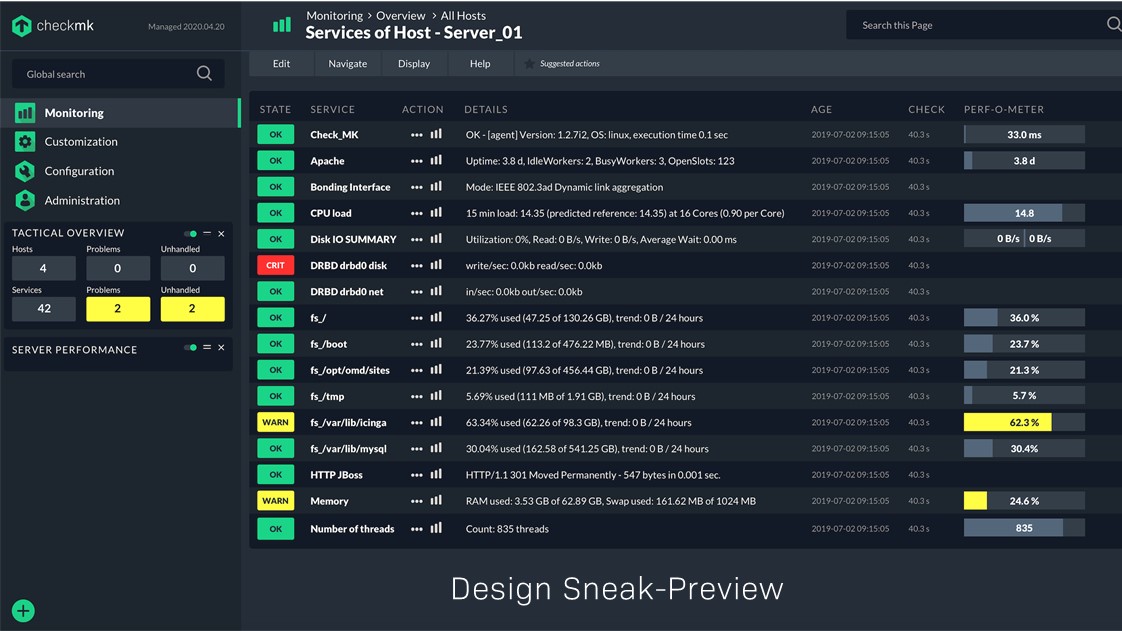This screenshot has width=1122, height=631.
Task: Open the Display dropdown menu
Action: [x=414, y=64]
